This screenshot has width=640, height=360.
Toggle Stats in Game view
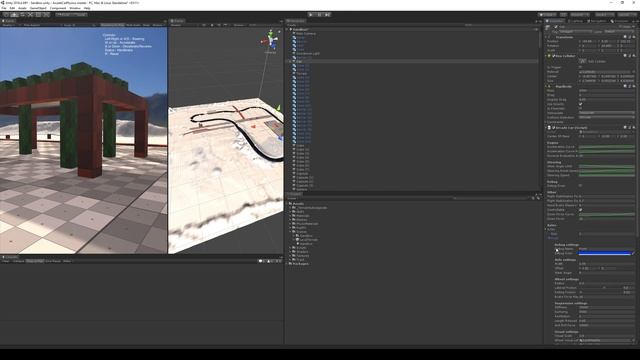tap(146, 25)
